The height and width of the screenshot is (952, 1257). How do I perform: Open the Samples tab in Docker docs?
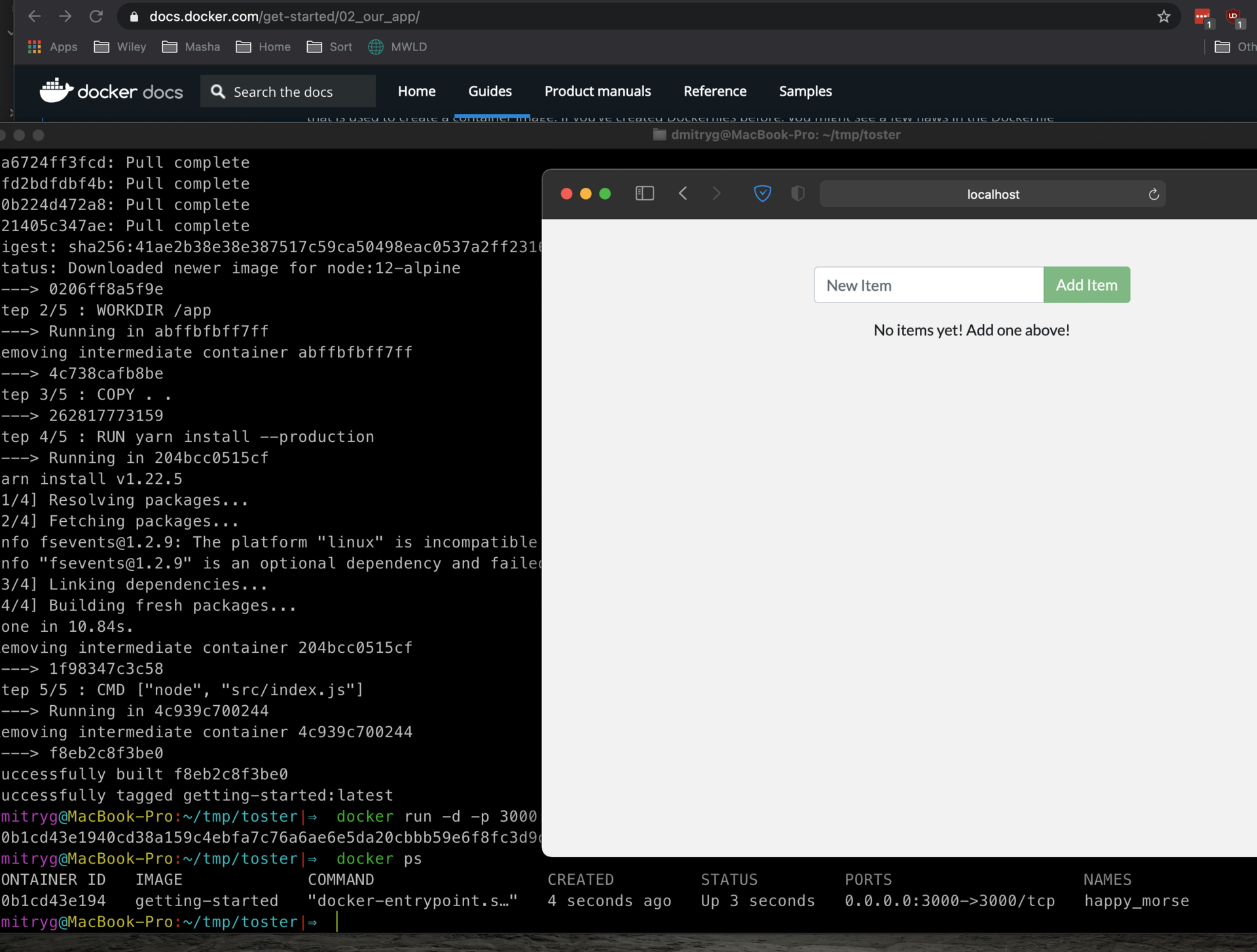805,91
